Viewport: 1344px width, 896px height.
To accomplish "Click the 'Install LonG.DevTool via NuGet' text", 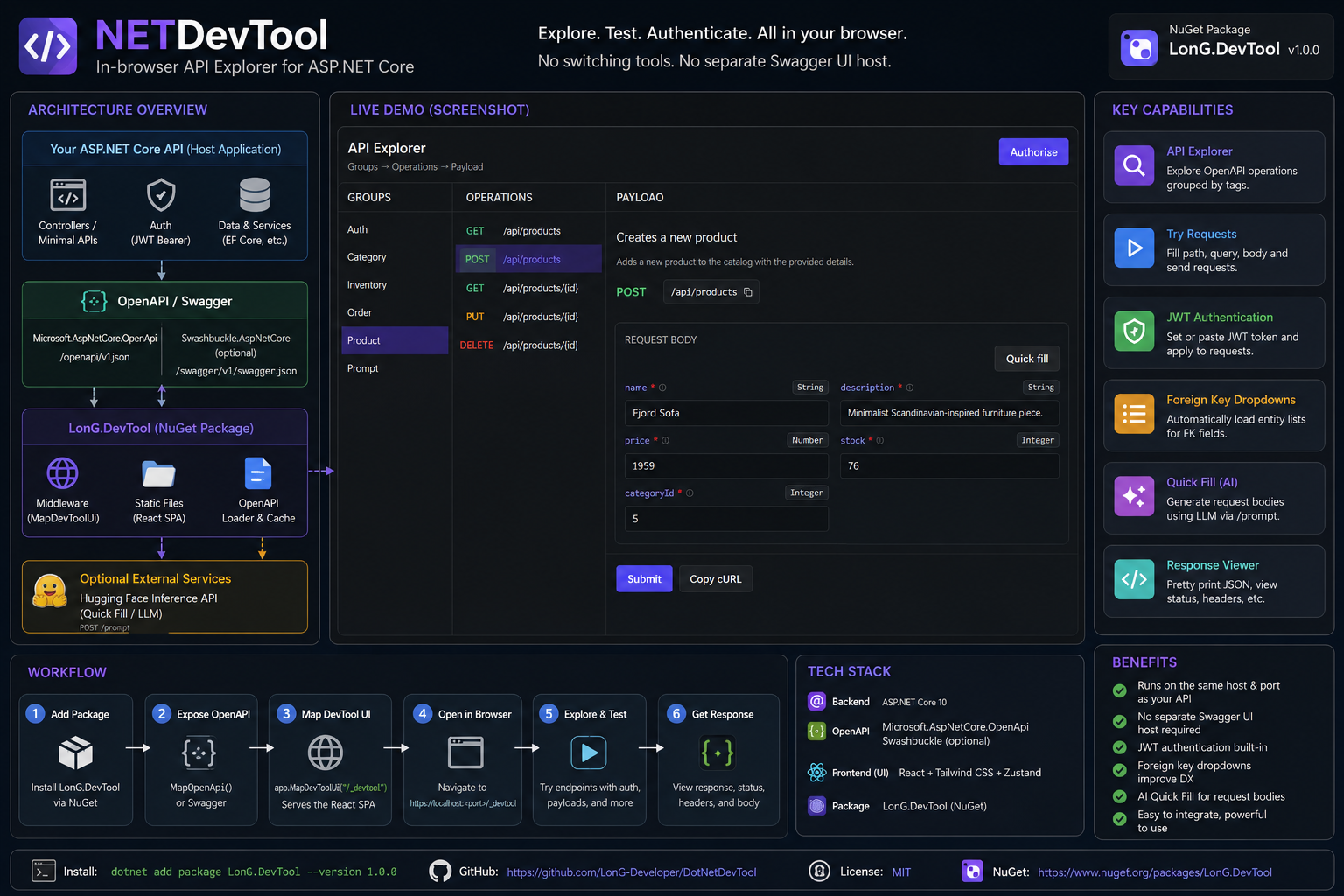I will pos(75,794).
